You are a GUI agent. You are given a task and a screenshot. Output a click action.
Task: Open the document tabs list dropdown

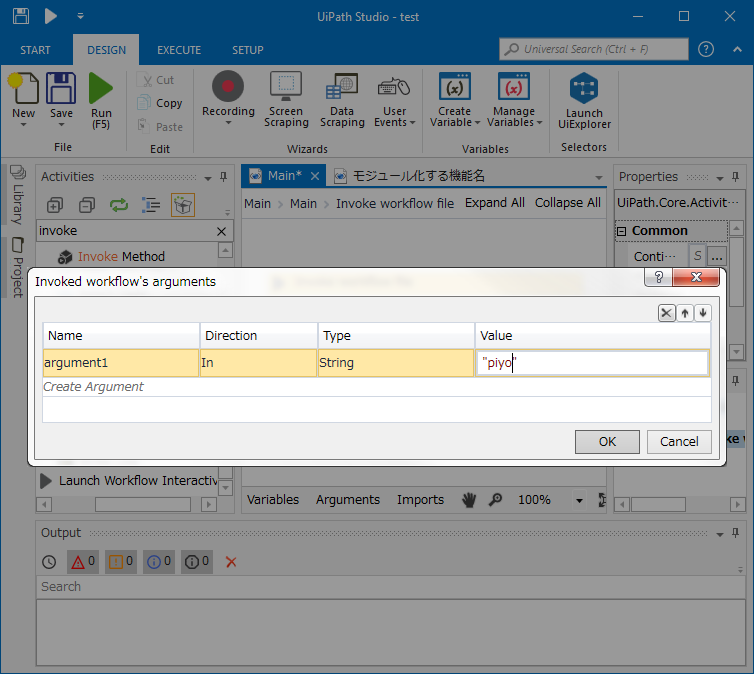[599, 177]
